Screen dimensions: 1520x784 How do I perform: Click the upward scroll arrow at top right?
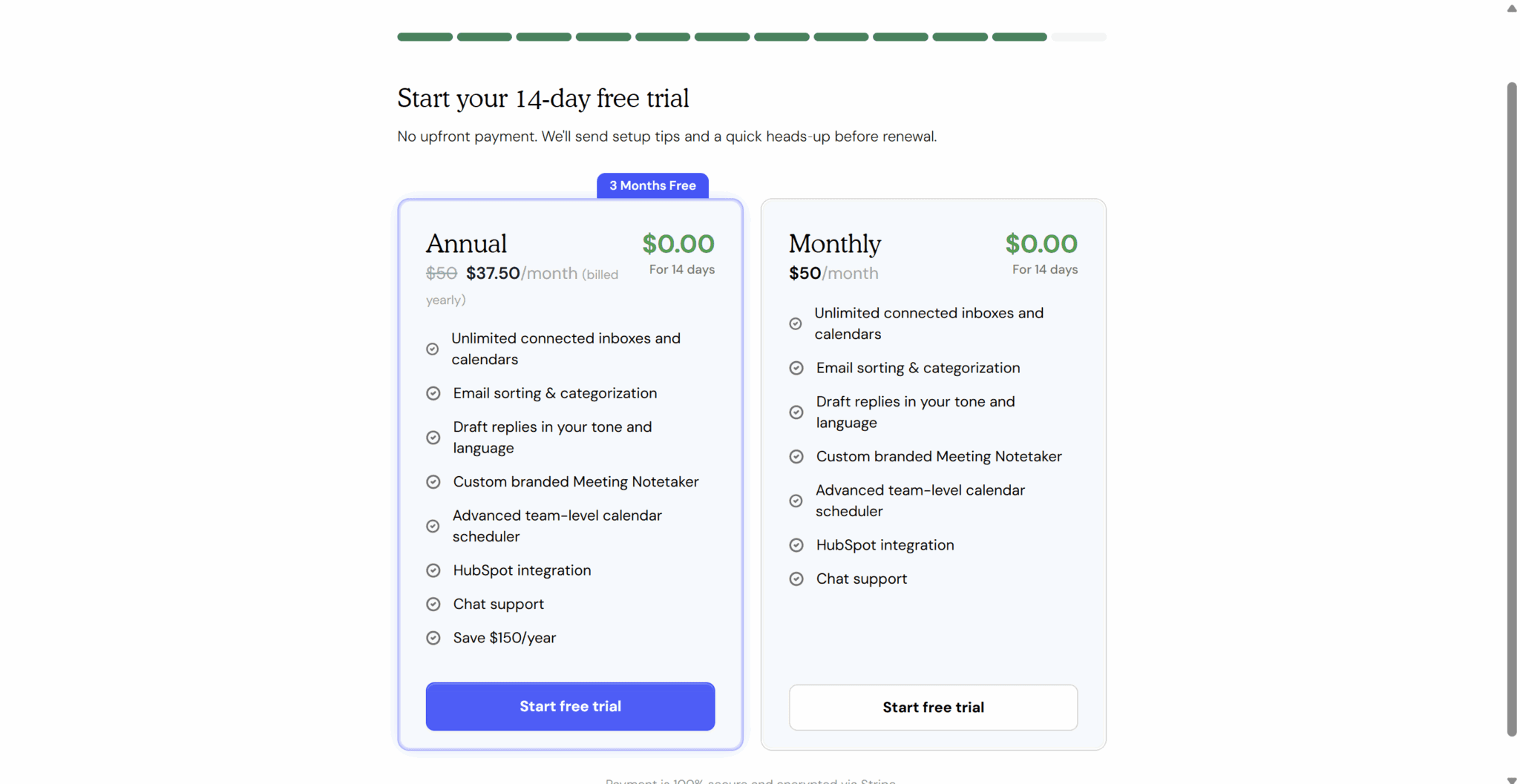tap(1511, 8)
